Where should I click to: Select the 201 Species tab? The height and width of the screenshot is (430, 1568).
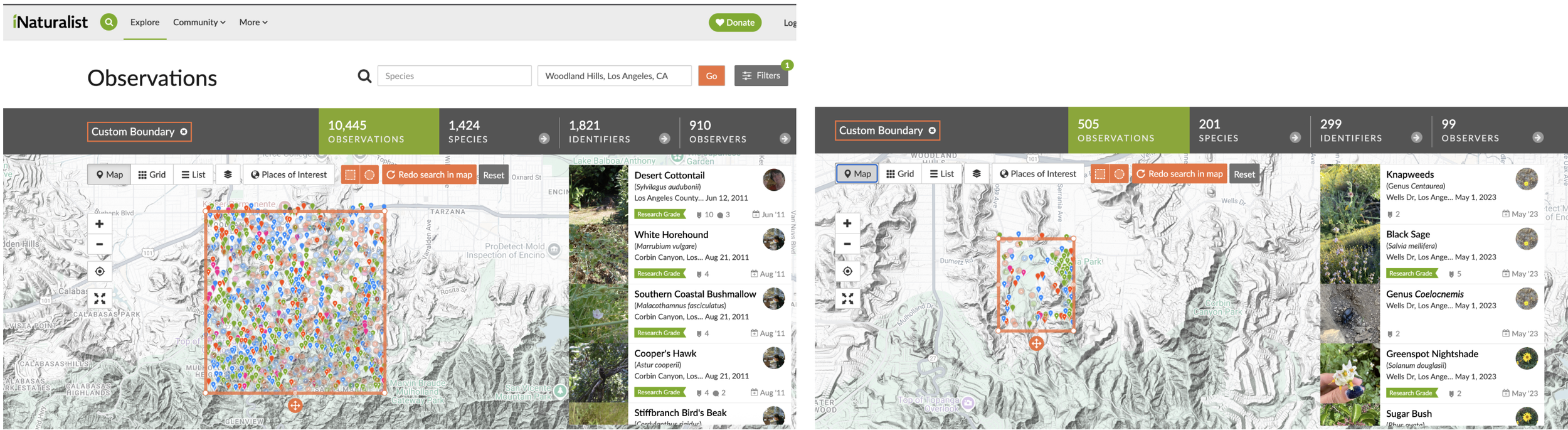tap(1249, 130)
